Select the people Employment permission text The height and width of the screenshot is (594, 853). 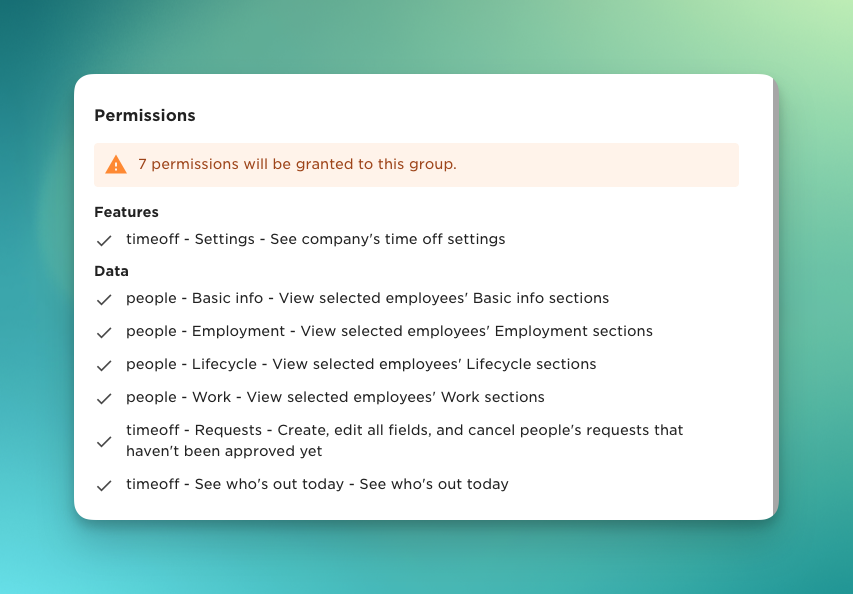[389, 331]
